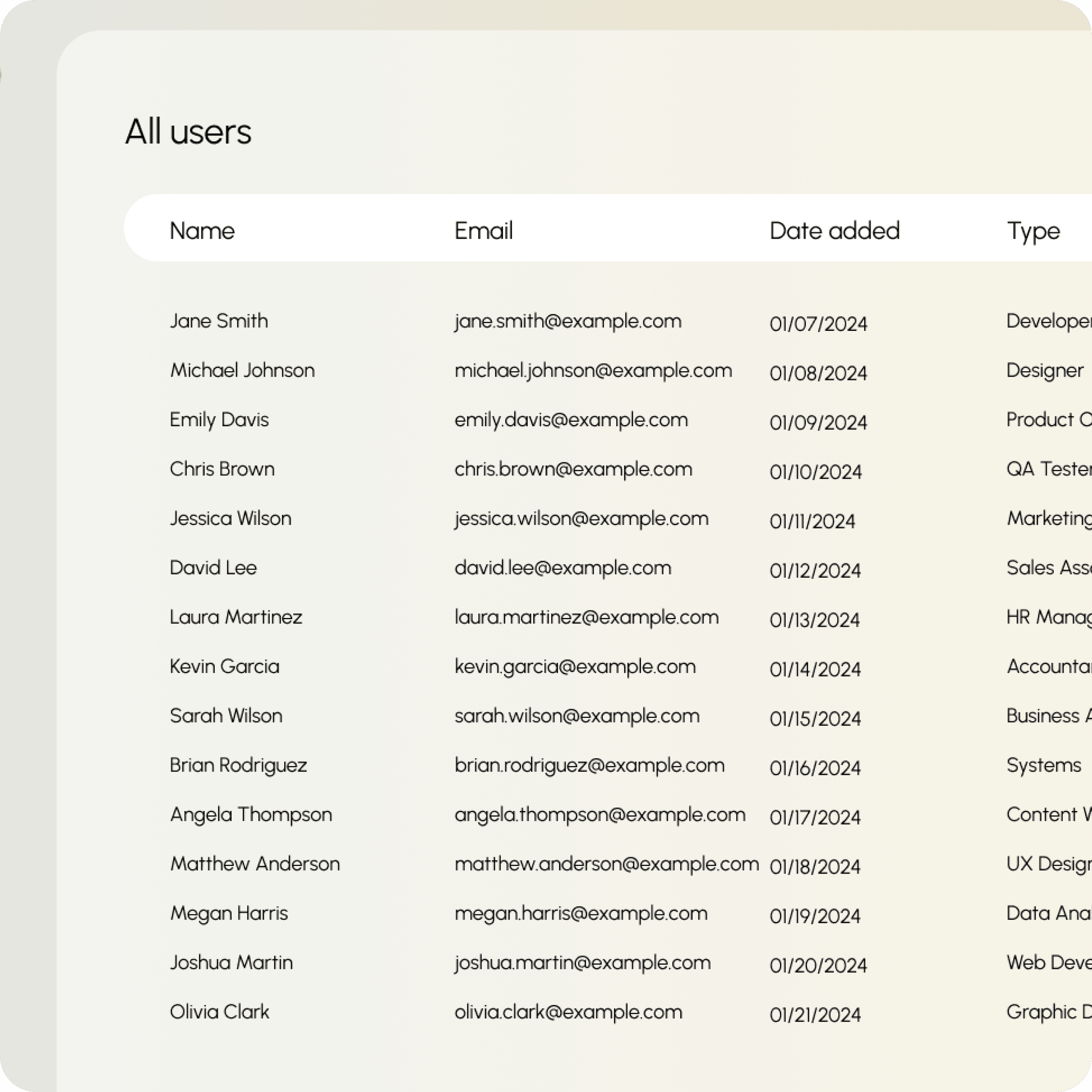Screen dimensions: 1092x1092
Task: Click the Systems type cell
Action: click(1044, 766)
